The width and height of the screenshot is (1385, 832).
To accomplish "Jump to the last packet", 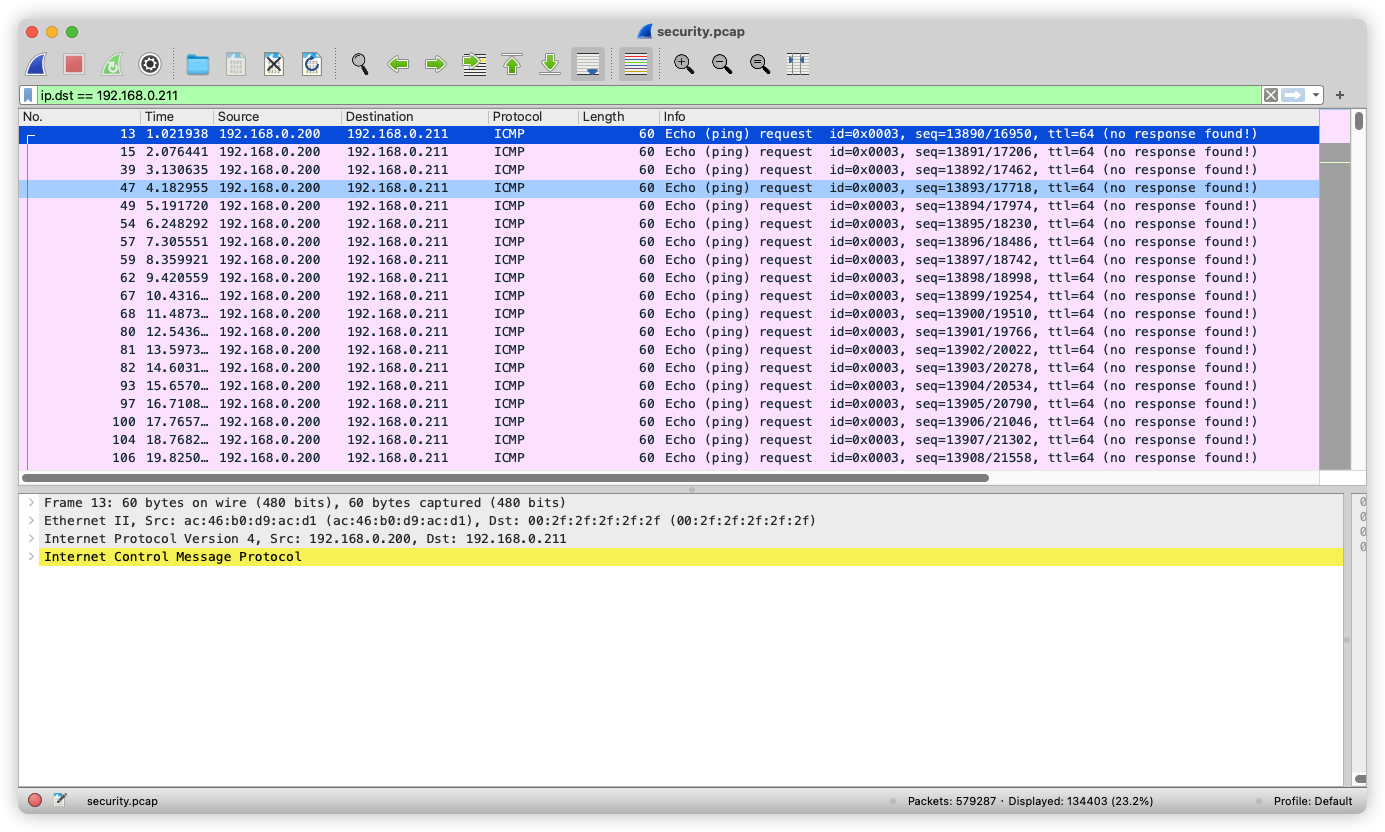I will tap(550, 64).
